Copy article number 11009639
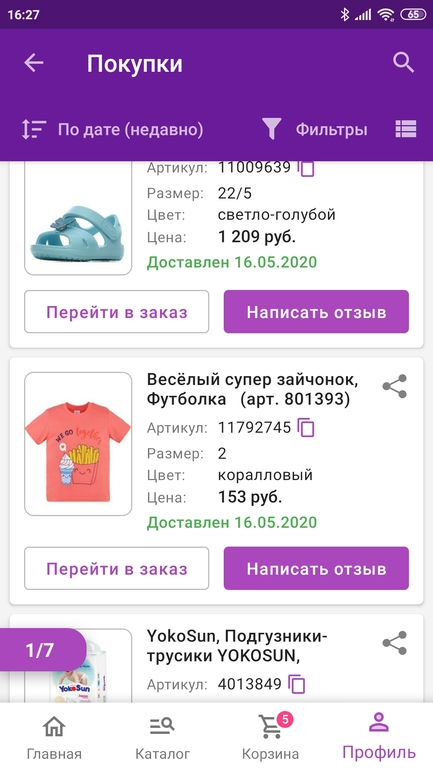The image size is (433, 770). pos(306,168)
